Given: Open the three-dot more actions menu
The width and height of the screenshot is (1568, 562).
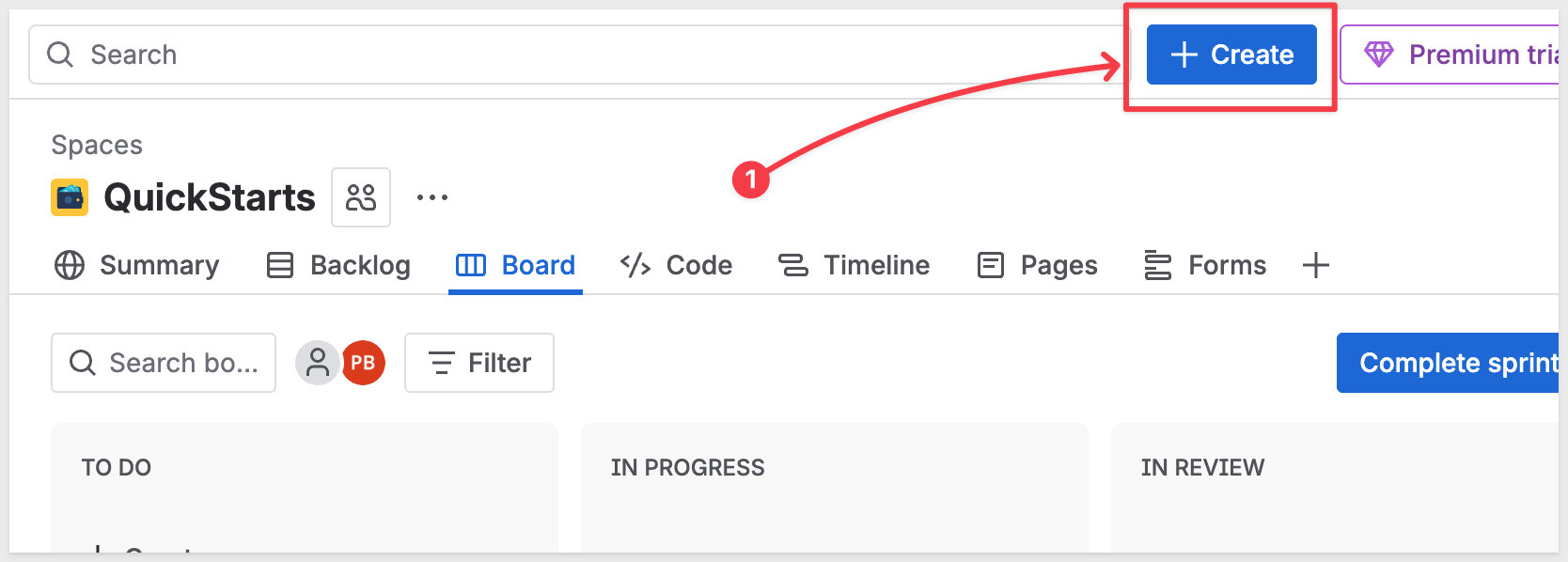Looking at the screenshot, I should click(x=432, y=197).
